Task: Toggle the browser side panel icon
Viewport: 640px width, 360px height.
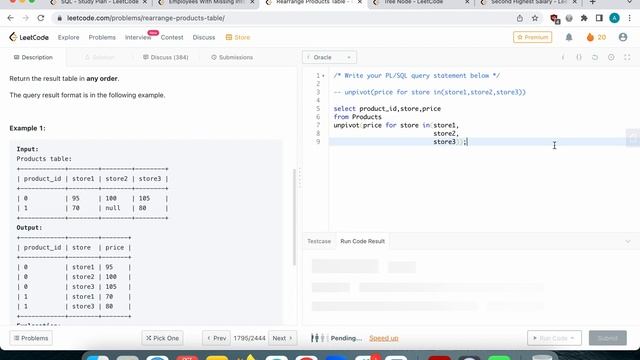Action: click(599, 18)
